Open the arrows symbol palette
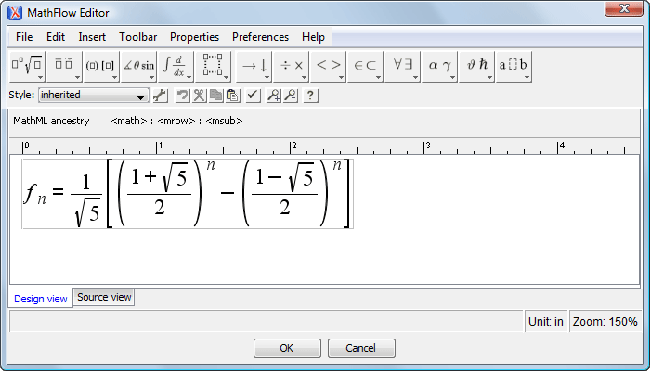Image resolution: width=650 pixels, height=371 pixels. tap(254, 67)
